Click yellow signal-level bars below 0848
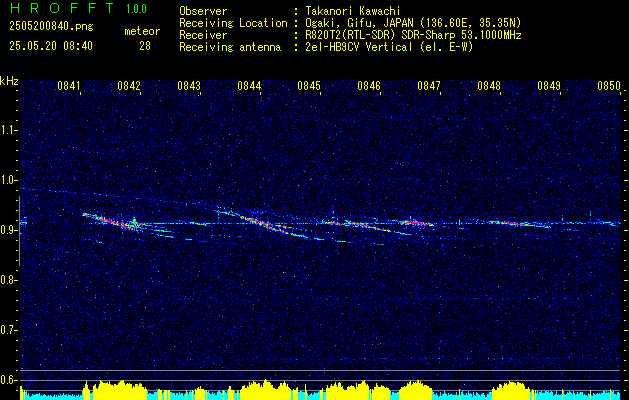The image size is (629, 400). pos(511,390)
